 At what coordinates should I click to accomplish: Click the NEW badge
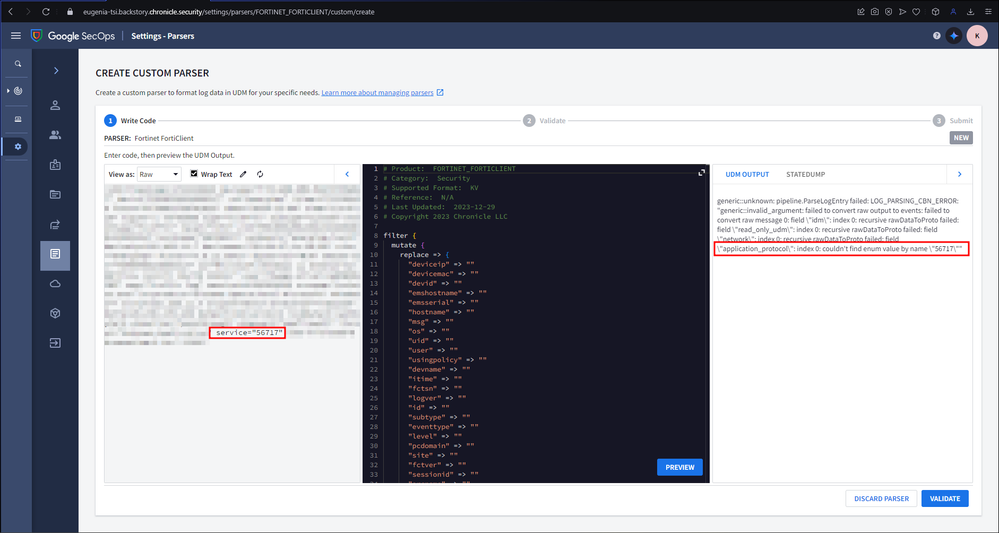tap(961, 138)
